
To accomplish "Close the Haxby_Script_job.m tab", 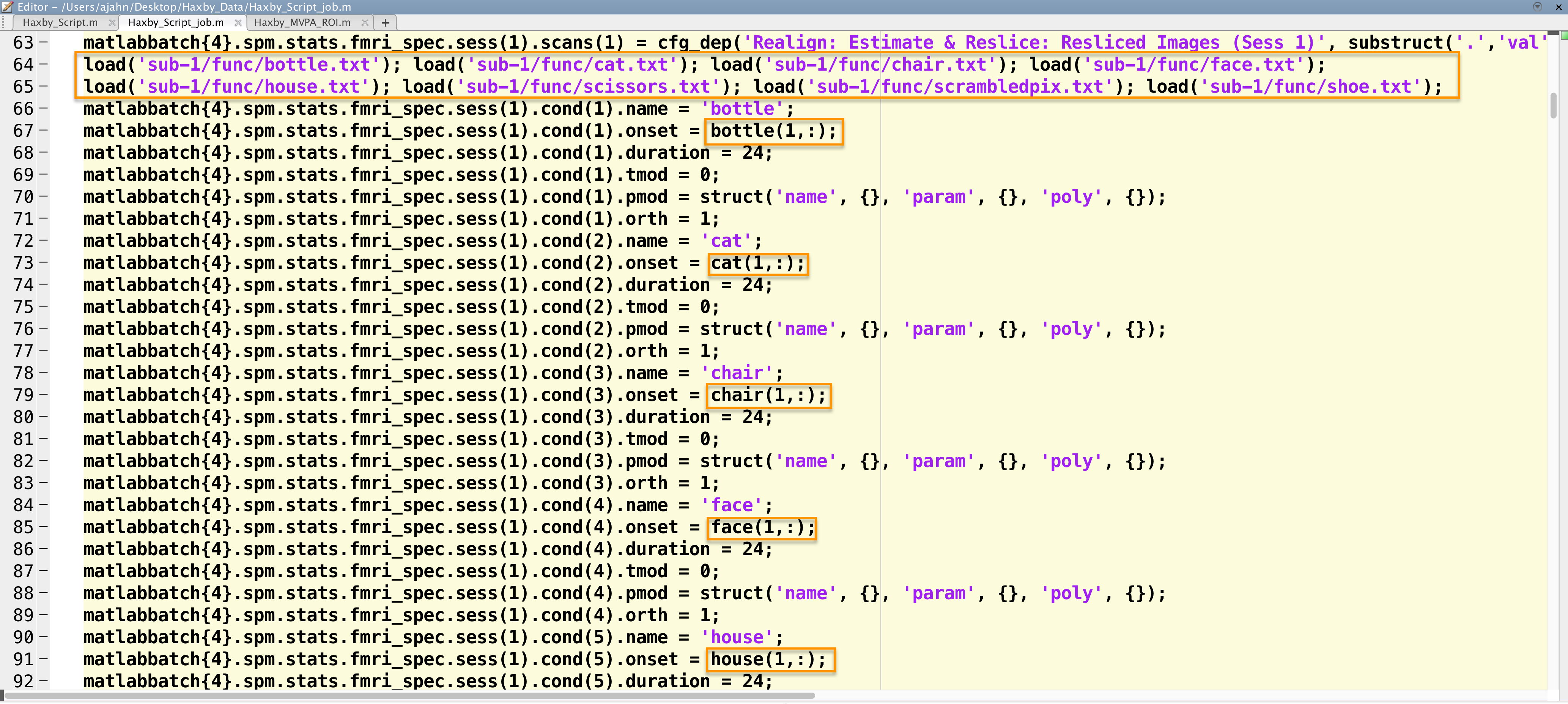I will click(238, 22).
